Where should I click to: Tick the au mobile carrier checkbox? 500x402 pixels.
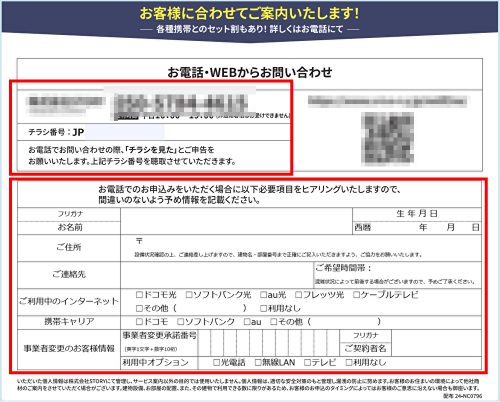click(247, 322)
